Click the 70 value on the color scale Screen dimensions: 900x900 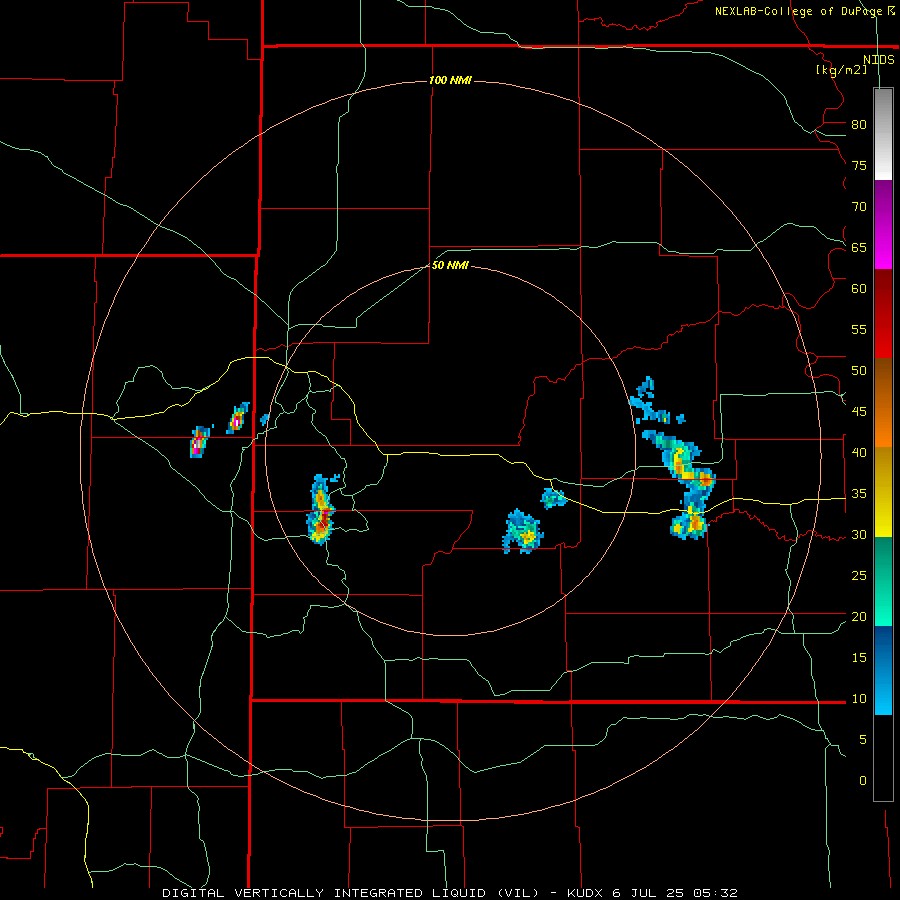(x=859, y=207)
